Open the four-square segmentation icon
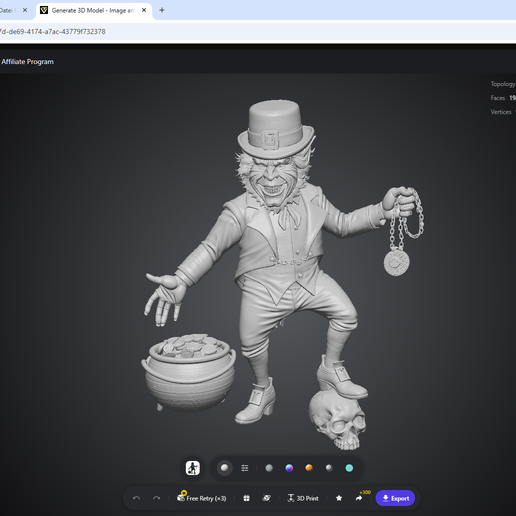The height and width of the screenshot is (516, 516). [x=246, y=498]
